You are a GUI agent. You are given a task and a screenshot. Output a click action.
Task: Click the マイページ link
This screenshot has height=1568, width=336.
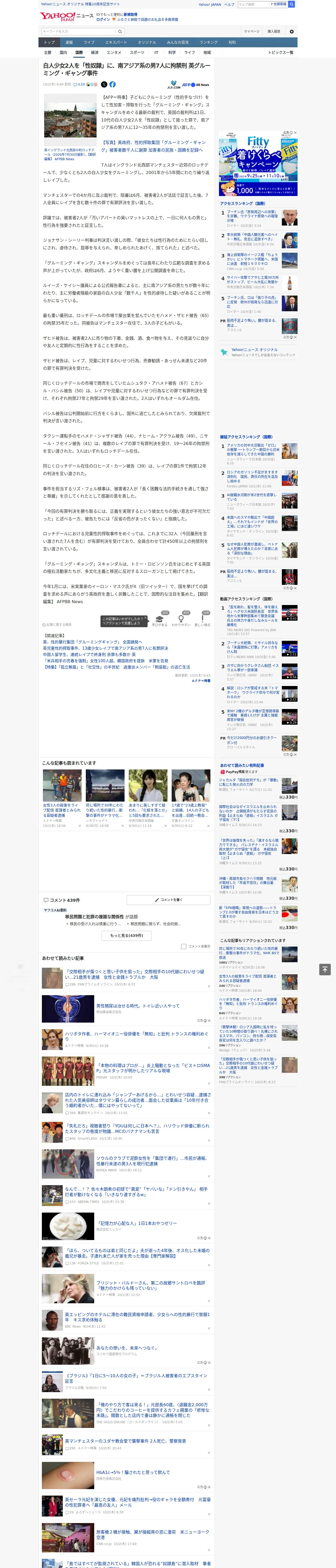pos(251,32)
